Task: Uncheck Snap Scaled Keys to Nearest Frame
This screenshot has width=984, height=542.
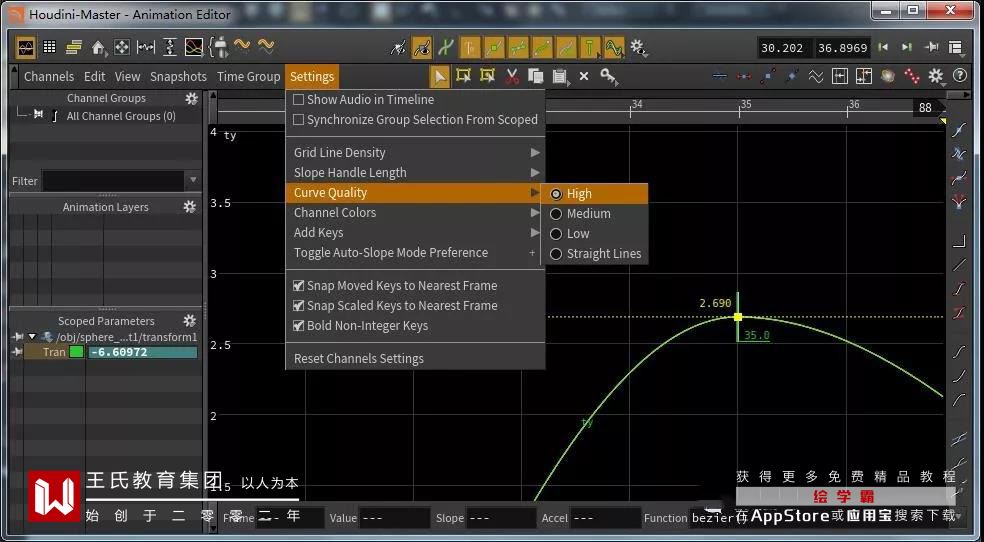Action: [x=299, y=306]
